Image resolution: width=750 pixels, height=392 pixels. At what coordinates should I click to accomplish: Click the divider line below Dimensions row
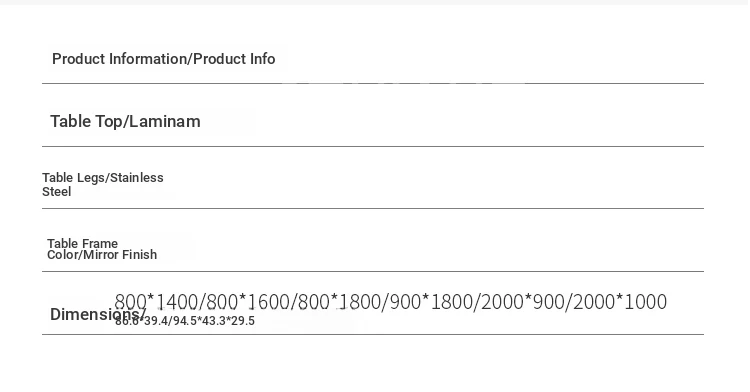[373, 335]
